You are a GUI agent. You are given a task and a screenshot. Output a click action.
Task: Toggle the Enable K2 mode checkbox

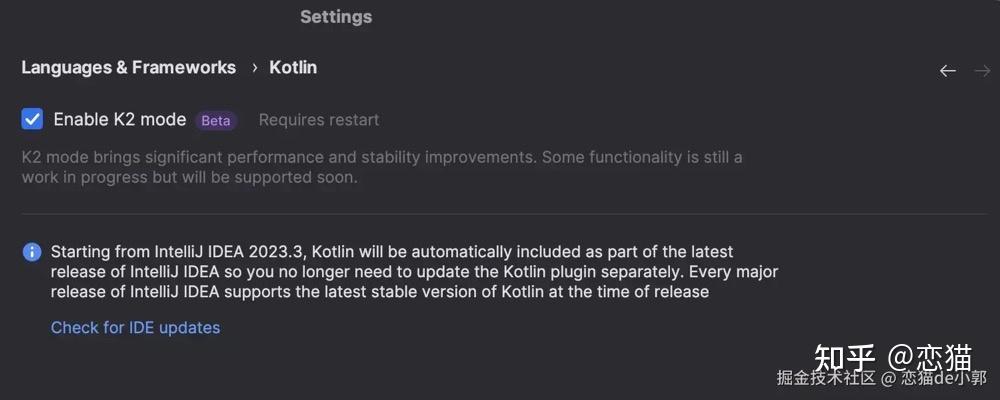(x=32, y=120)
